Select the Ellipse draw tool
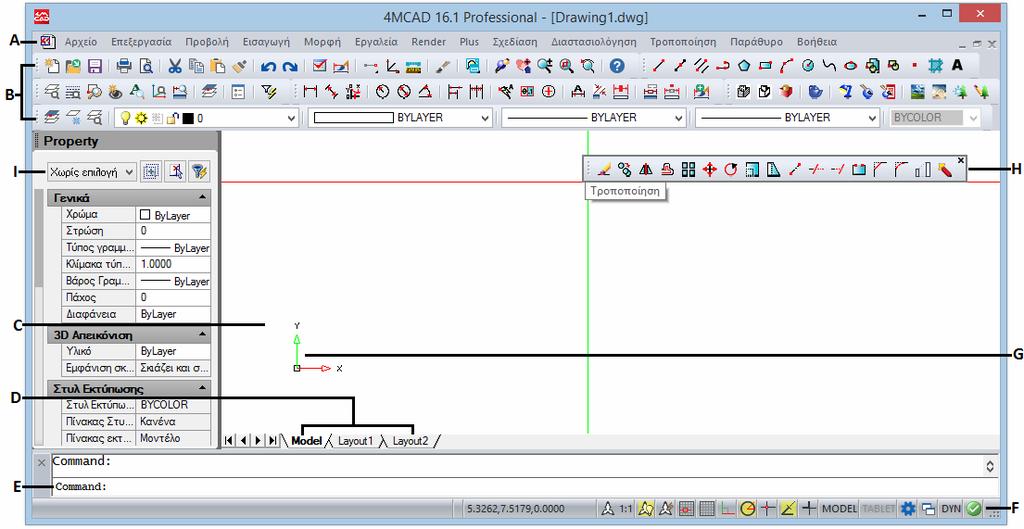This screenshot has height=529, width=1024. (x=850, y=66)
